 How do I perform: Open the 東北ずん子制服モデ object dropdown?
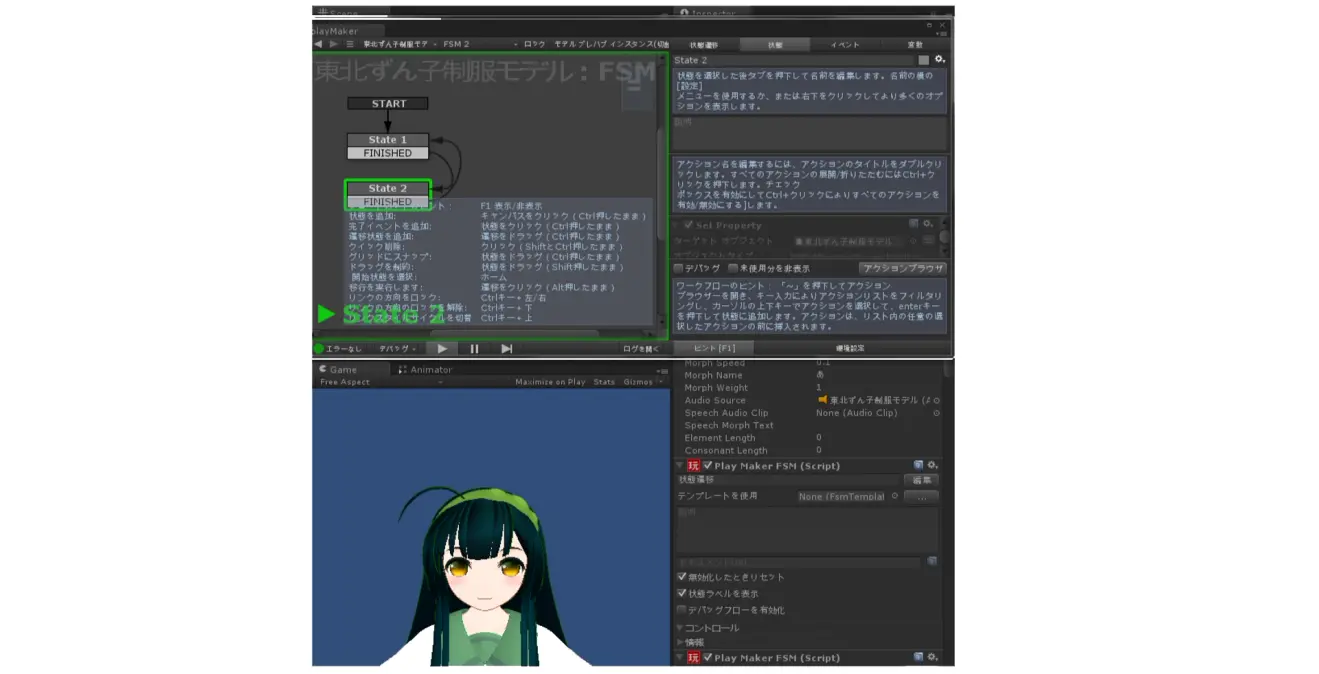[x=398, y=44]
